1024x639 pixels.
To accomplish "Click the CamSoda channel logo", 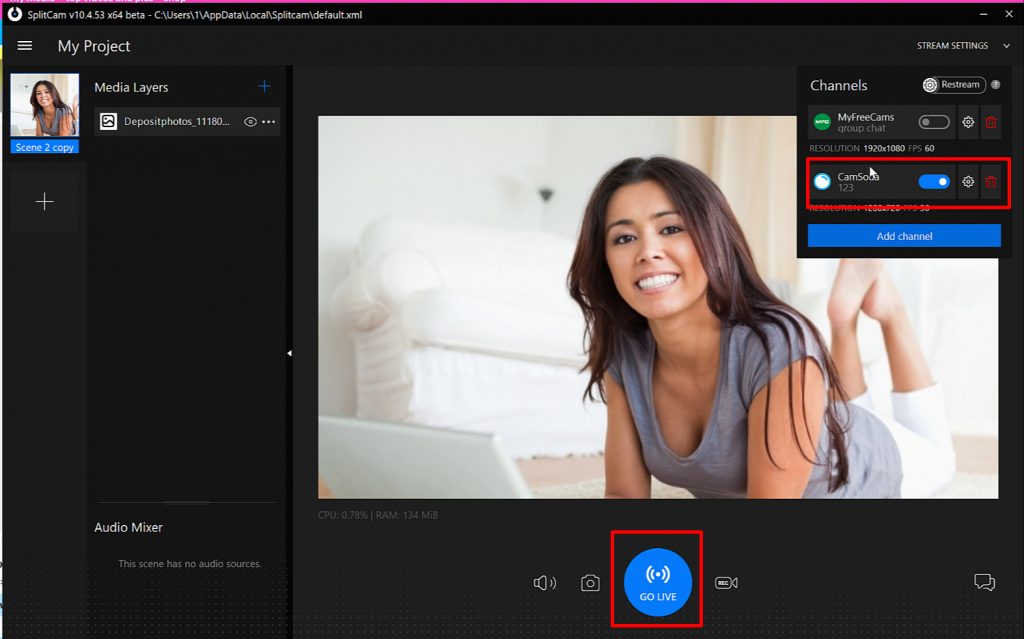I will tap(822, 182).
